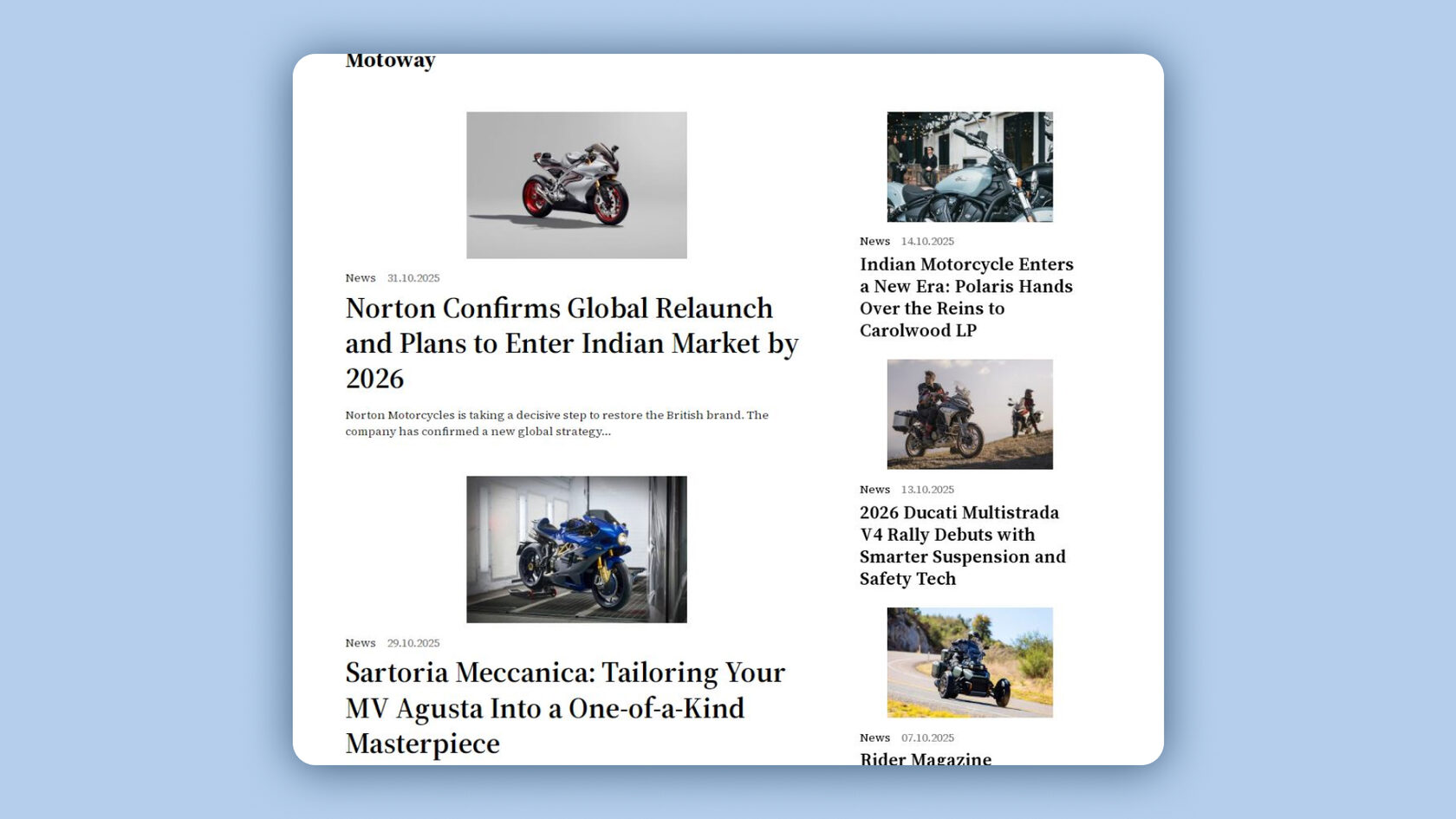The image size is (1456, 819).
Task: Click the date 13.10.2025
Action: [927, 490]
